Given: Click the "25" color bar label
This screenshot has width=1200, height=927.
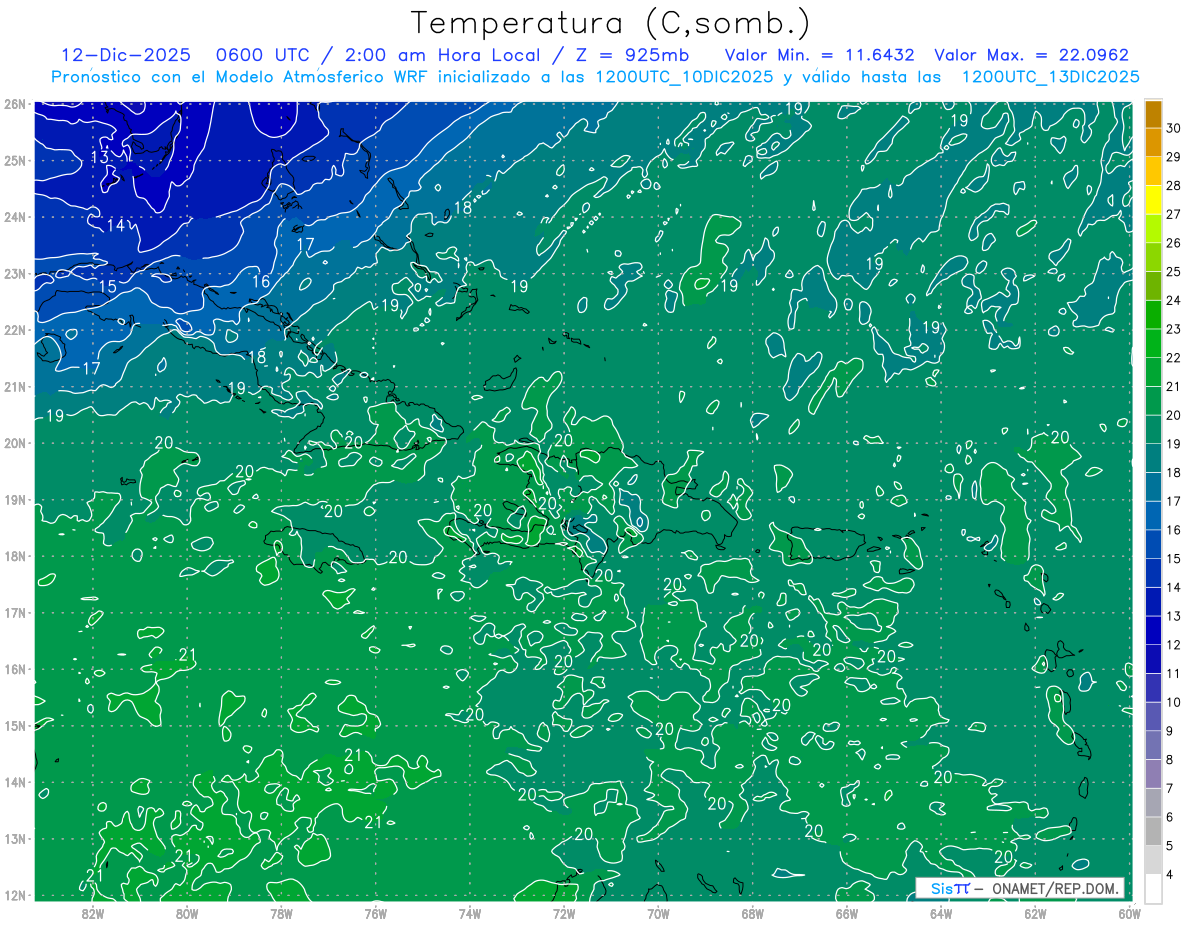Looking at the screenshot, I should 1173,272.
